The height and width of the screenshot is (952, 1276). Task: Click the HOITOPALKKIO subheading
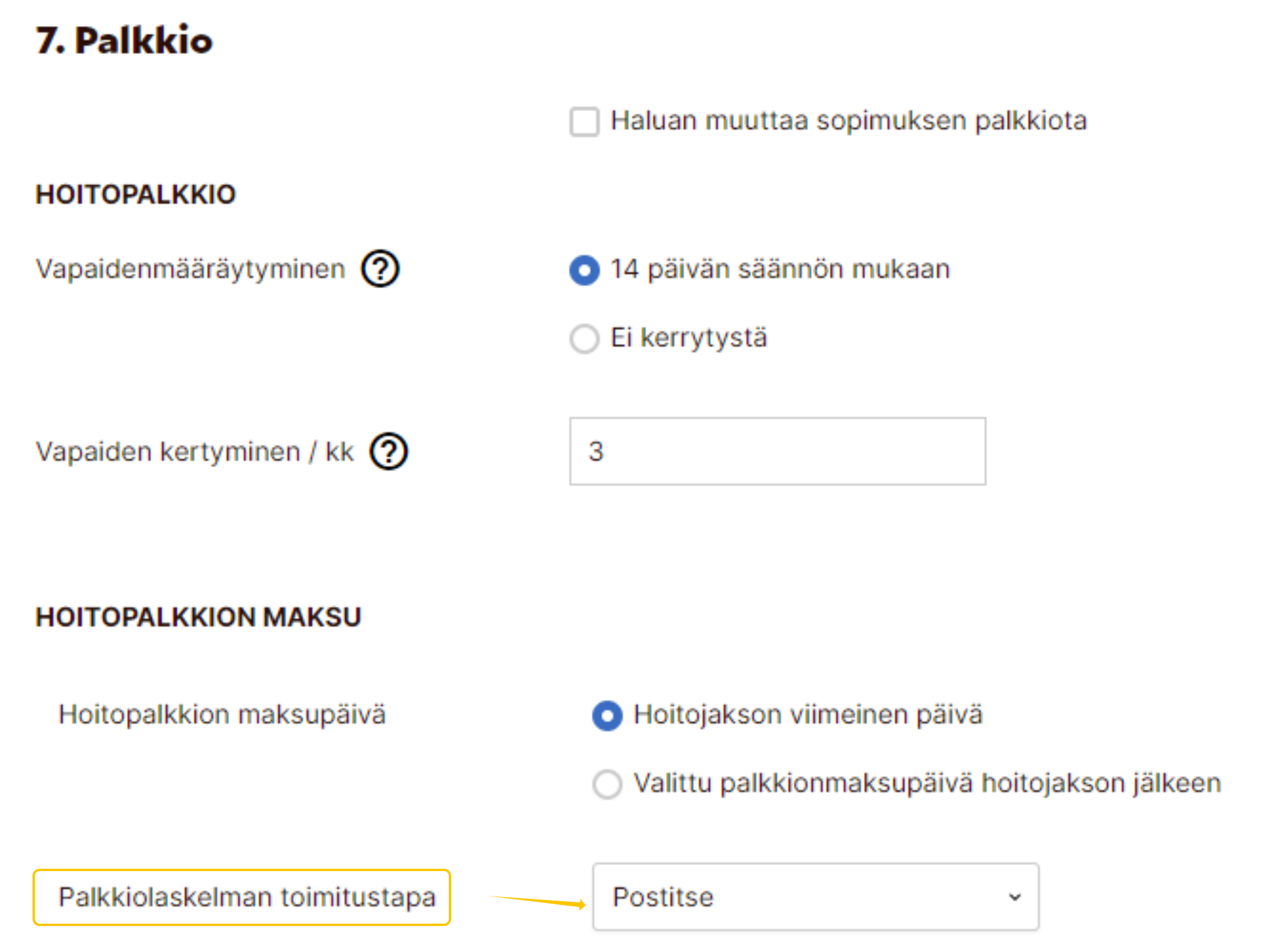pyautogui.click(x=136, y=194)
